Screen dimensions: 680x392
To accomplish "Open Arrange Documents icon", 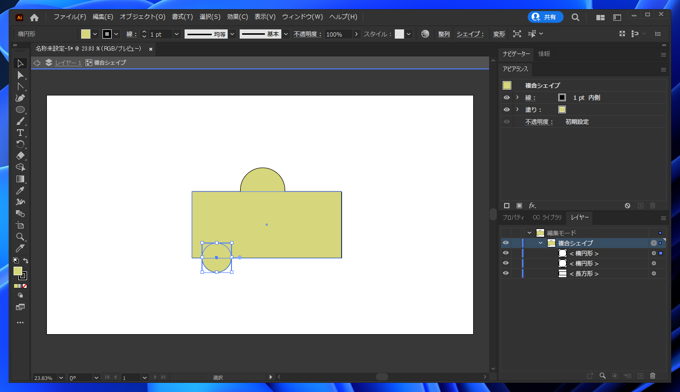I will [x=600, y=17].
